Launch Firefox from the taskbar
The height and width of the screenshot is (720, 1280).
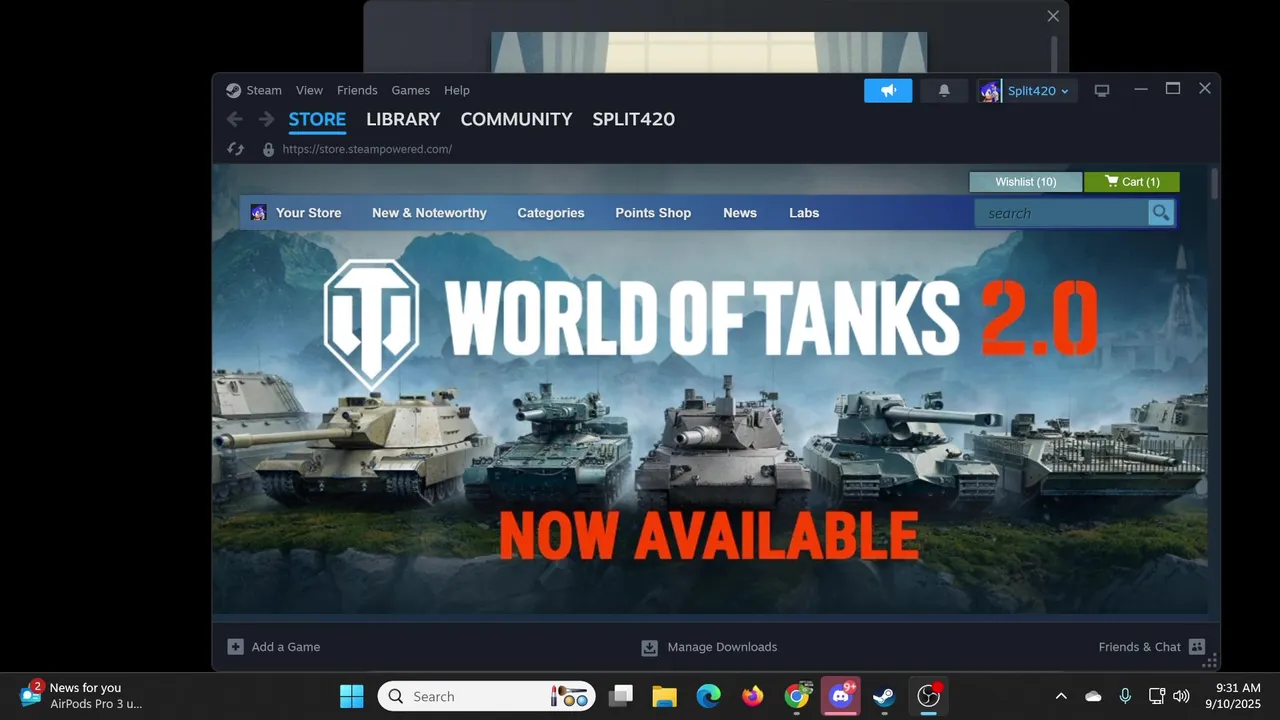(x=753, y=696)
